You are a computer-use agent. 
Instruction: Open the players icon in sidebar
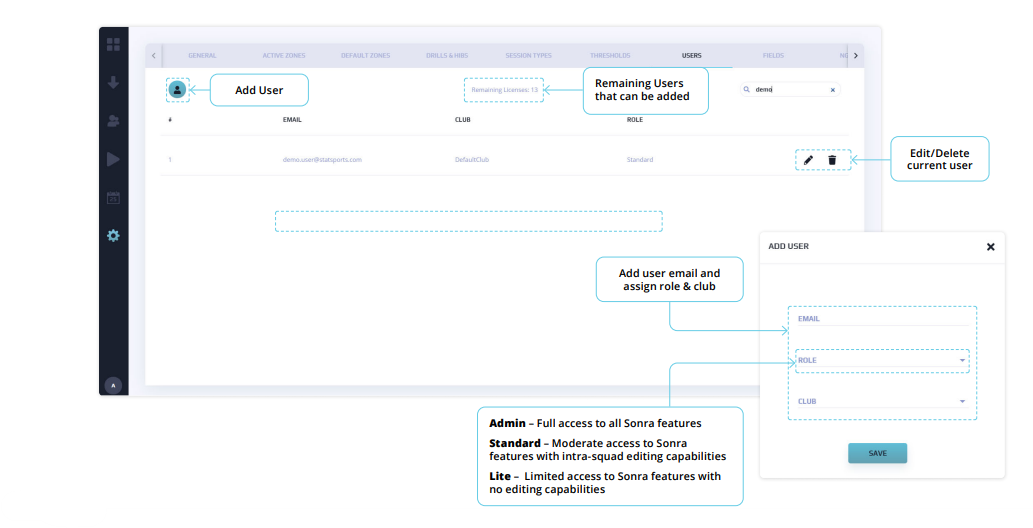113,121
